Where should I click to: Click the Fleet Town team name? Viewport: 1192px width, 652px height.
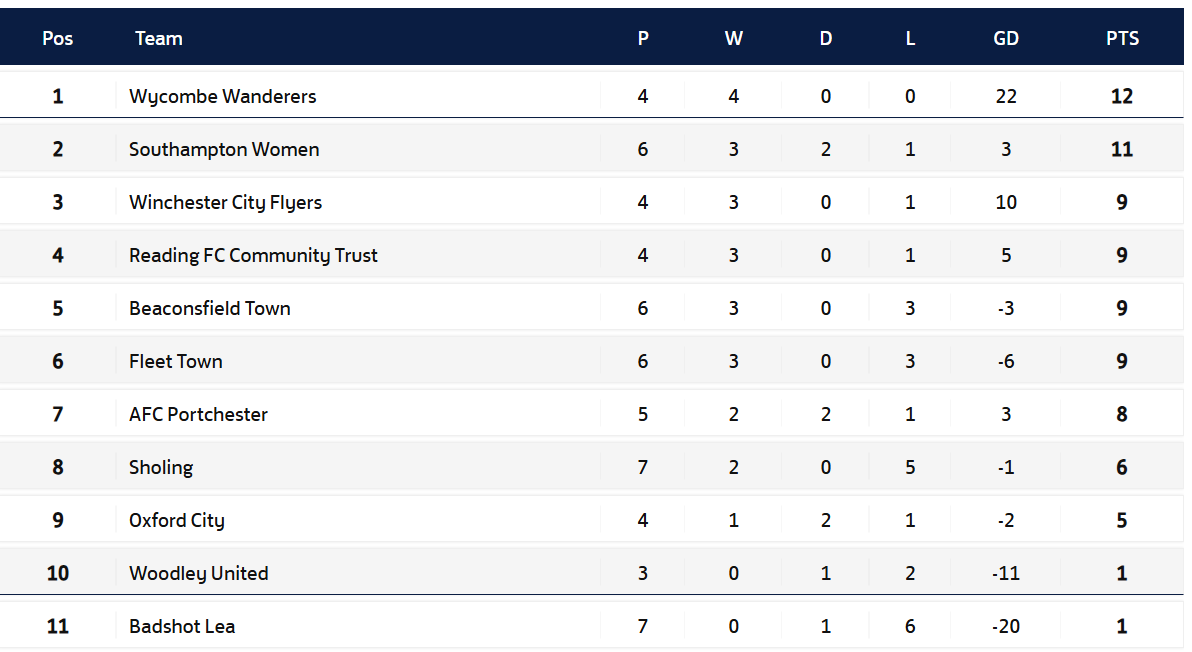click(176, 362)
